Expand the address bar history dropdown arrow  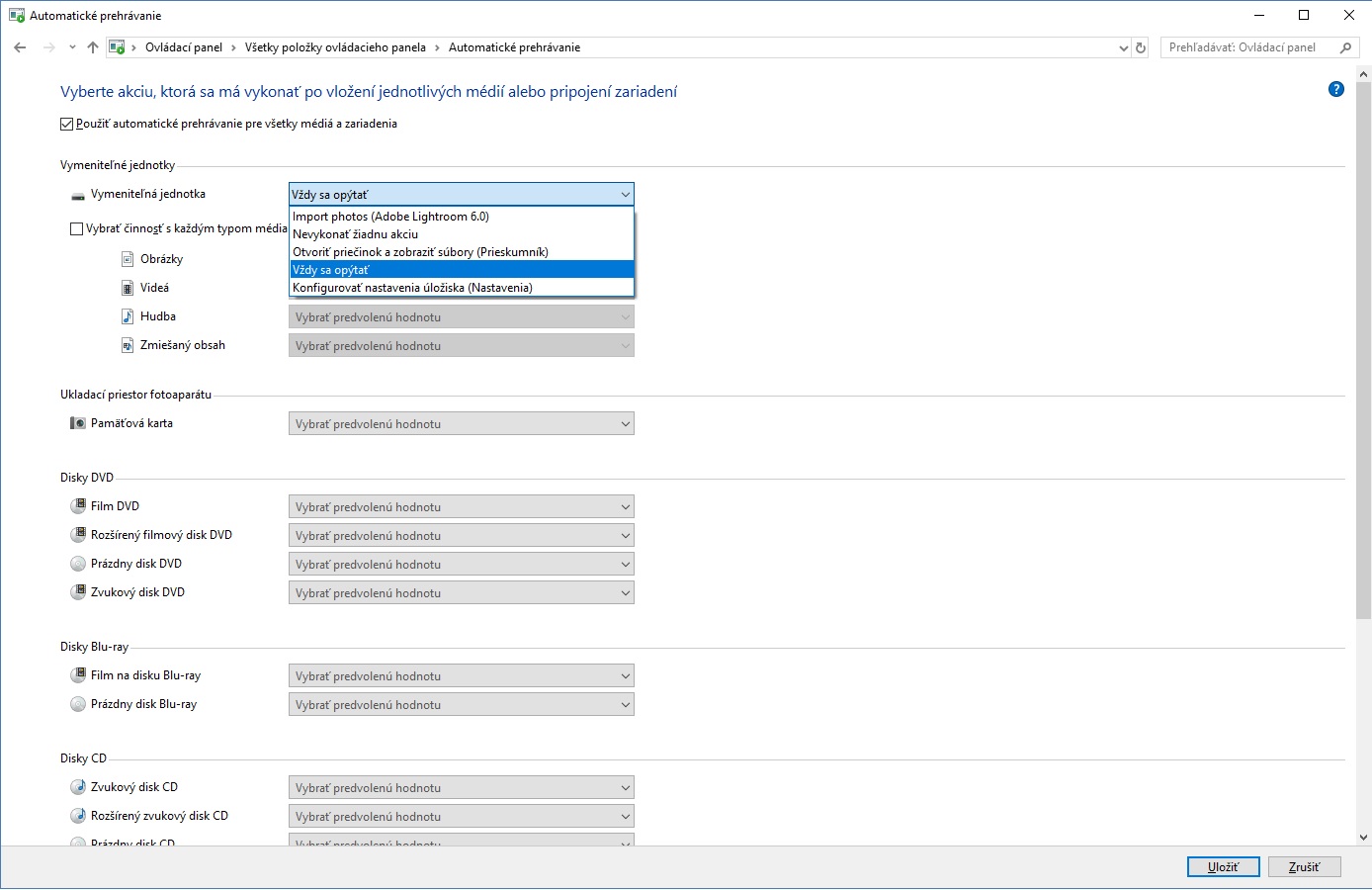coord(1123,47)
